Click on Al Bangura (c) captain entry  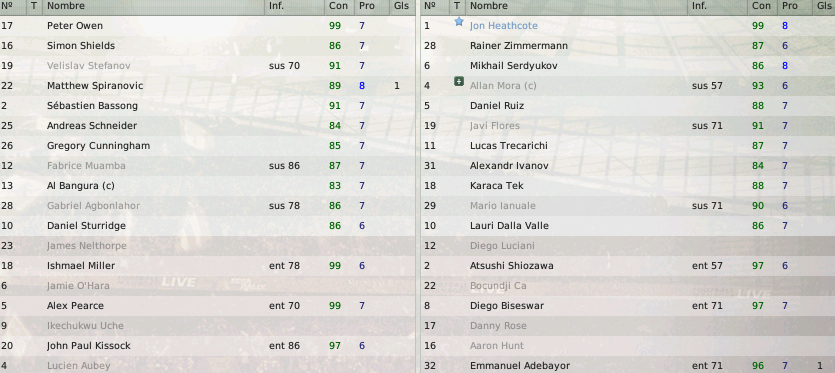click(80, 186)
